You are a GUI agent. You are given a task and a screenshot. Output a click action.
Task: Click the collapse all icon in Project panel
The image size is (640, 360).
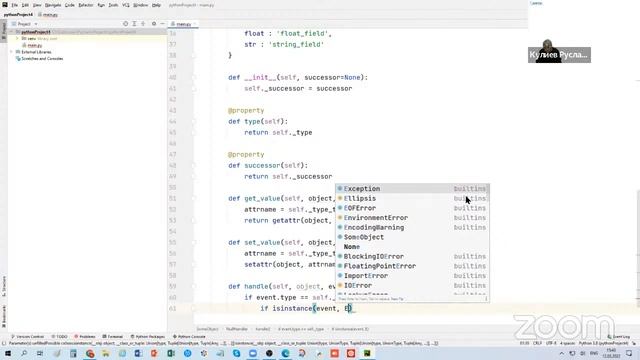(143, 24)
